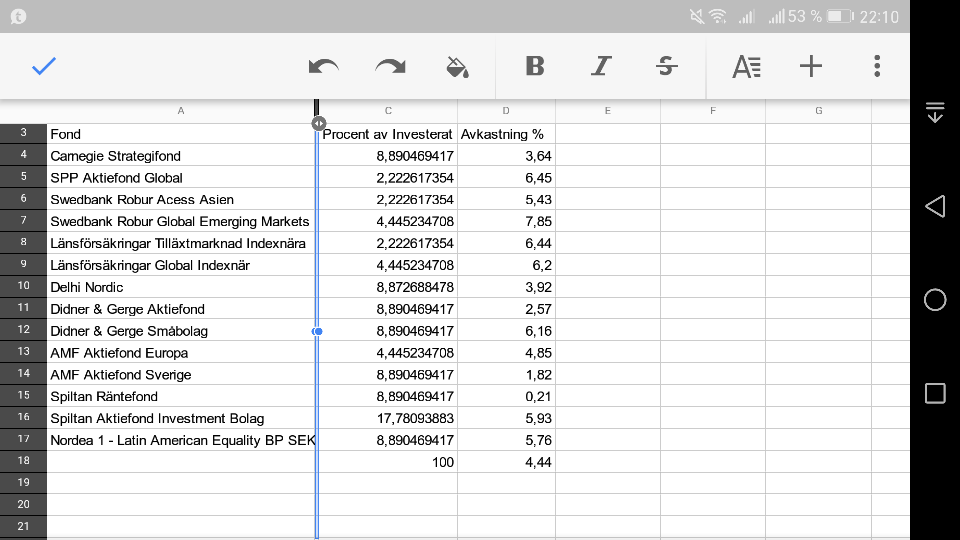The width and height of the screenshot is (960, 540).
Task: Select the total 100 cell
Action: pyautogui.click(x=388, y=462)
